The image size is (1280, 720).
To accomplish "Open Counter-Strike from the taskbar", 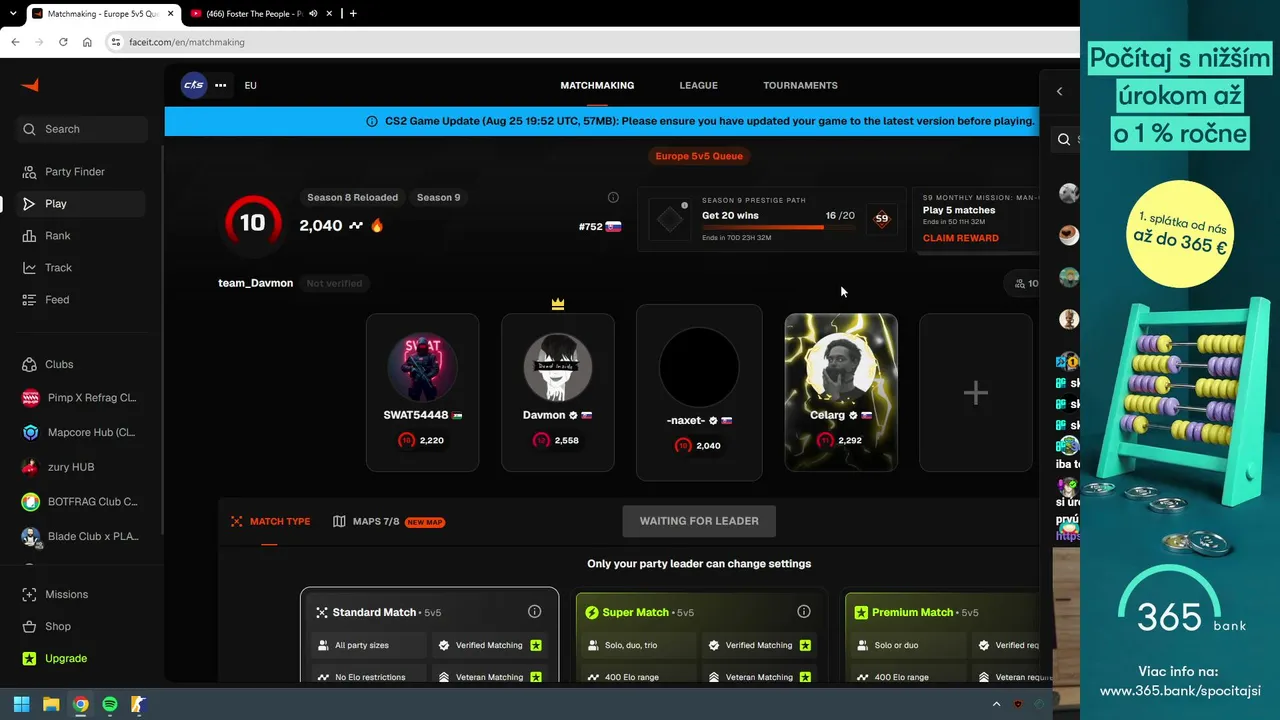I will tap(139, 704).
